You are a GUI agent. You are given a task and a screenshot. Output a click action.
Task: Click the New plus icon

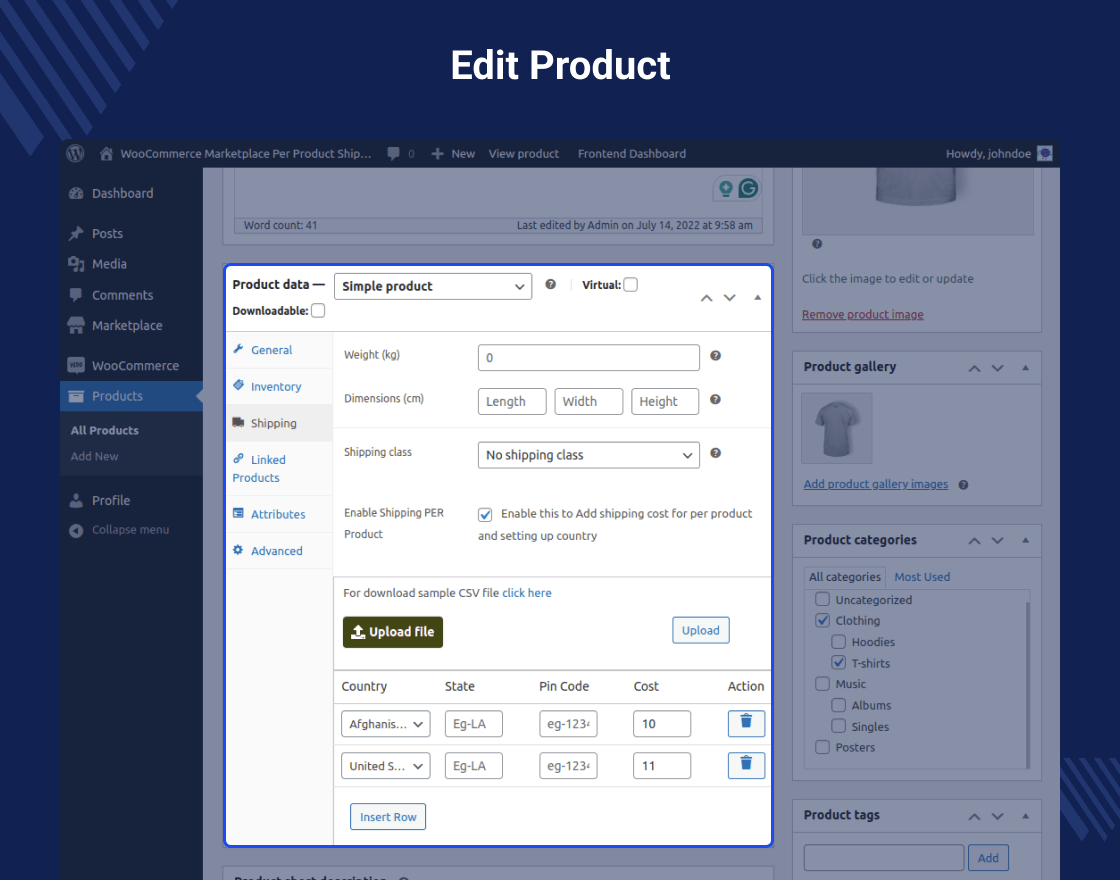pyautogui.click(x=437, y=154)
